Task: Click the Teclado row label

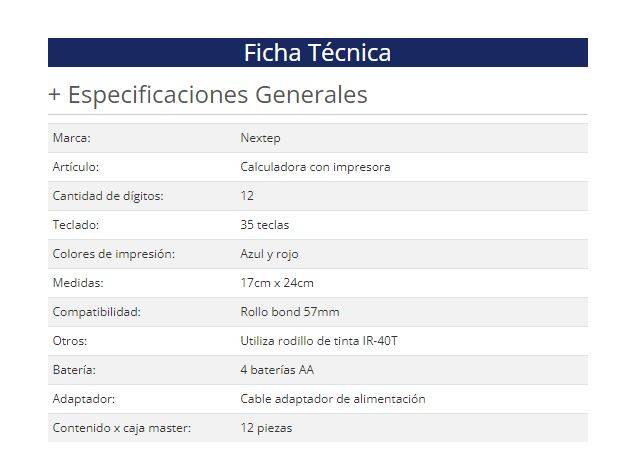Action: point(76,225)
